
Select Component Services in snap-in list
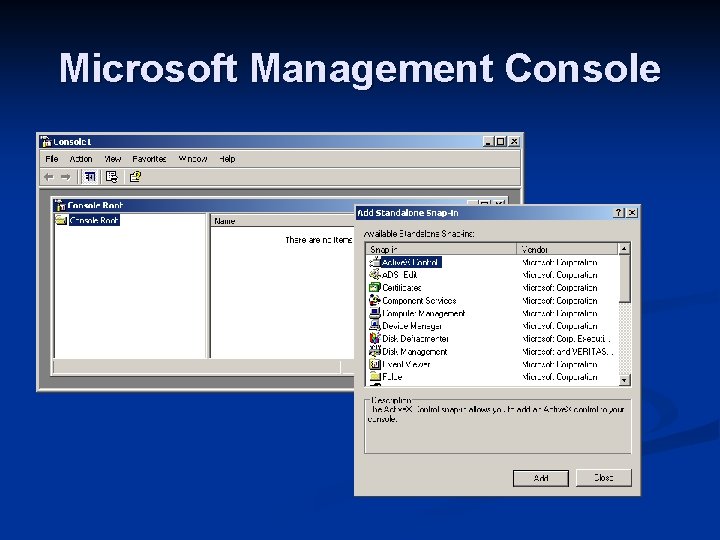click(419, 300)
